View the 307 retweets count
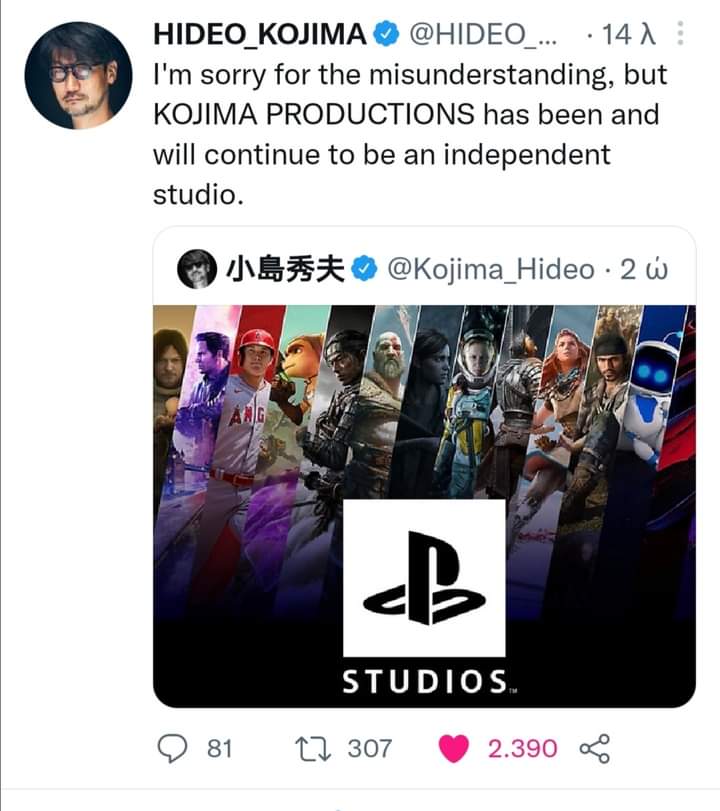 tap(370, 748)
